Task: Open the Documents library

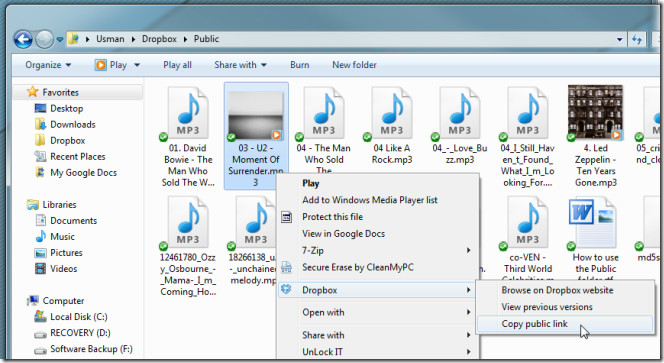Action: click(73, 221)
